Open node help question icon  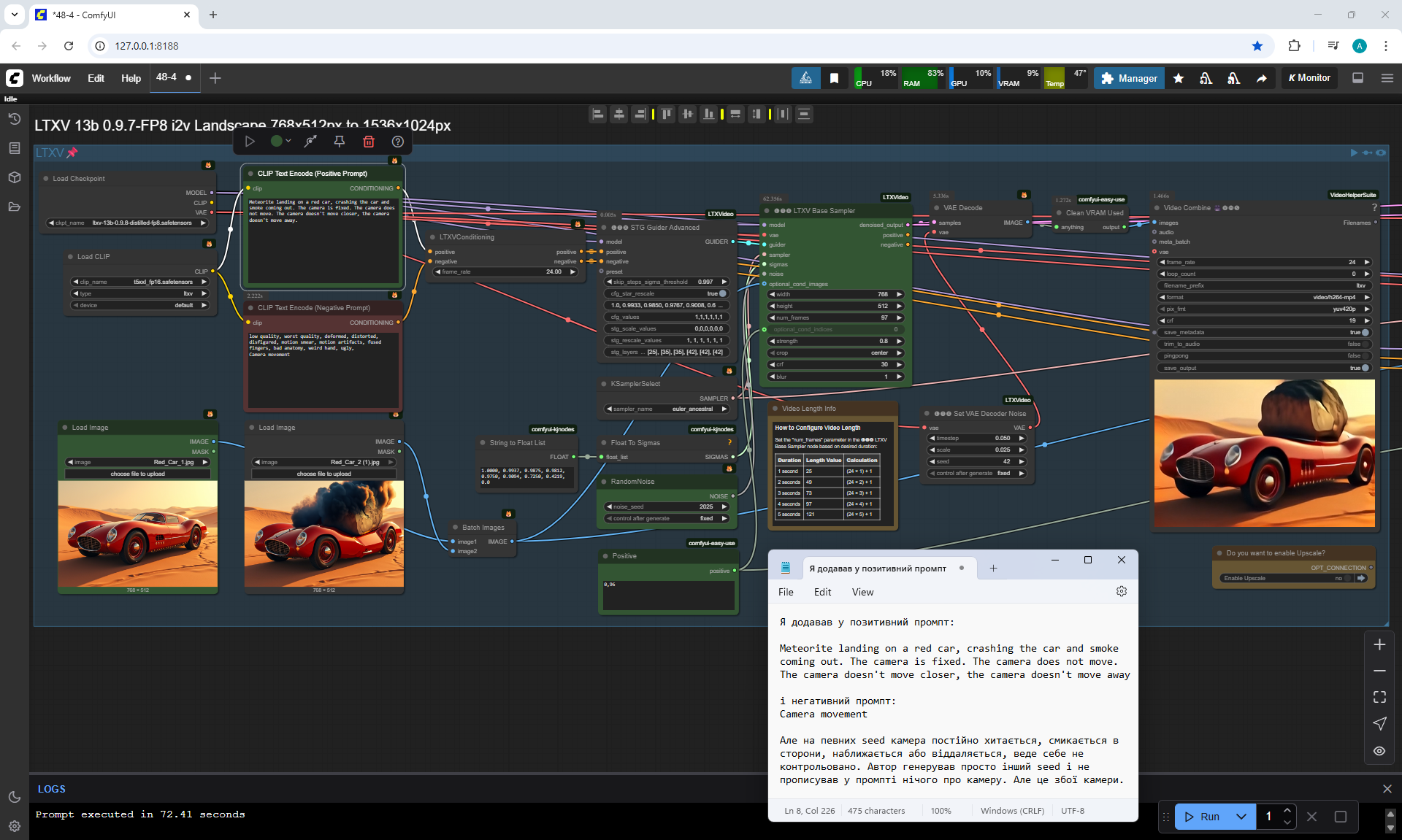pos(397,142)
